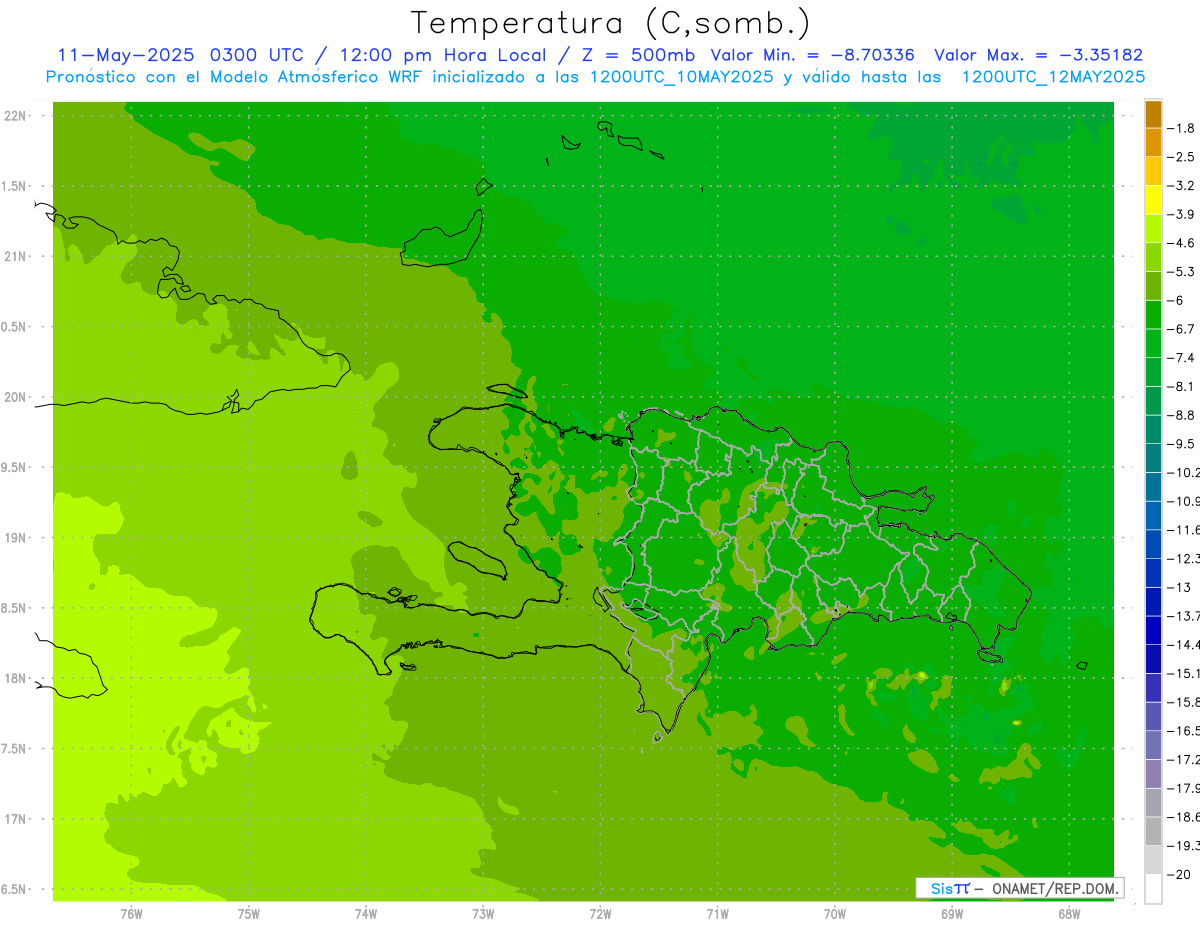Image resolution: width=1200 pixels, height=927 pixels.
Task: Click the '-8.1' legend value
Action: pyautogui.click(x=1181, y=386)
